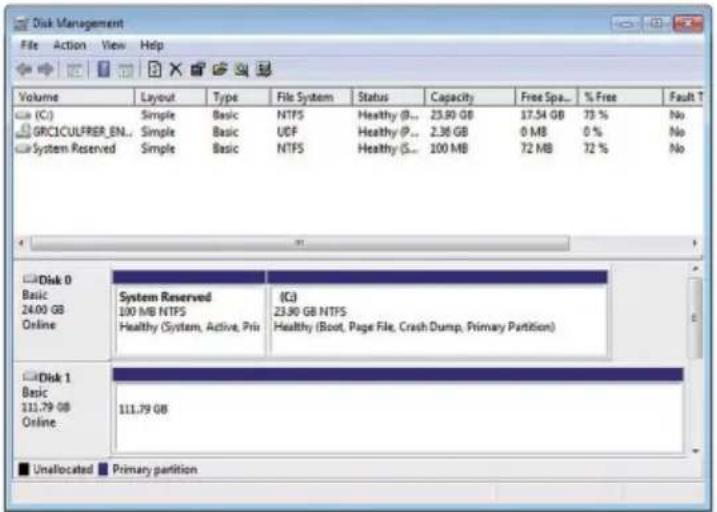The height and width of the screenshot is (512, 717).
Task: Click the black Unallocated legend swatch
Action: [x=24, y=469]
